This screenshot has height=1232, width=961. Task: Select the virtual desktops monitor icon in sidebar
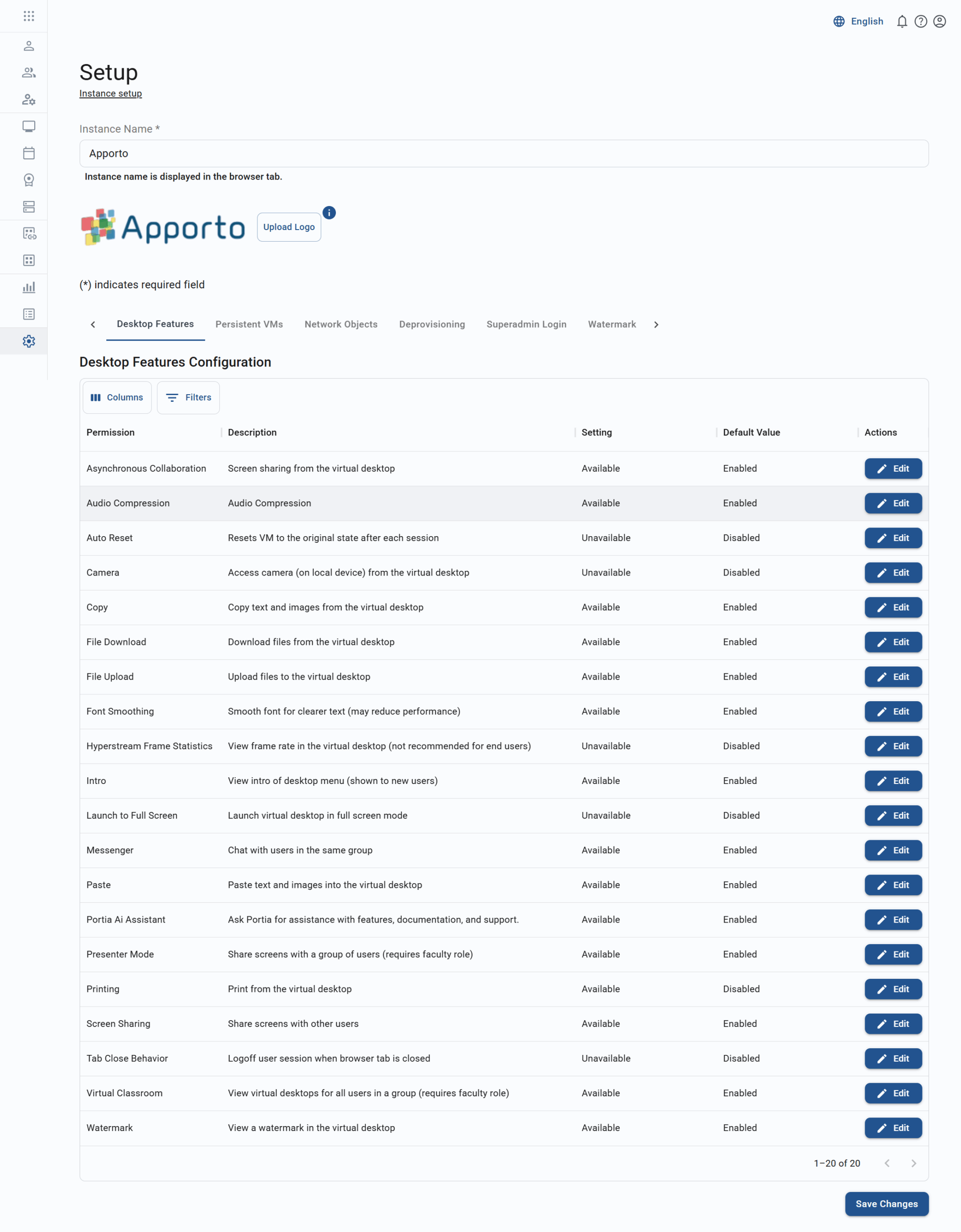[x=29, y=127]
